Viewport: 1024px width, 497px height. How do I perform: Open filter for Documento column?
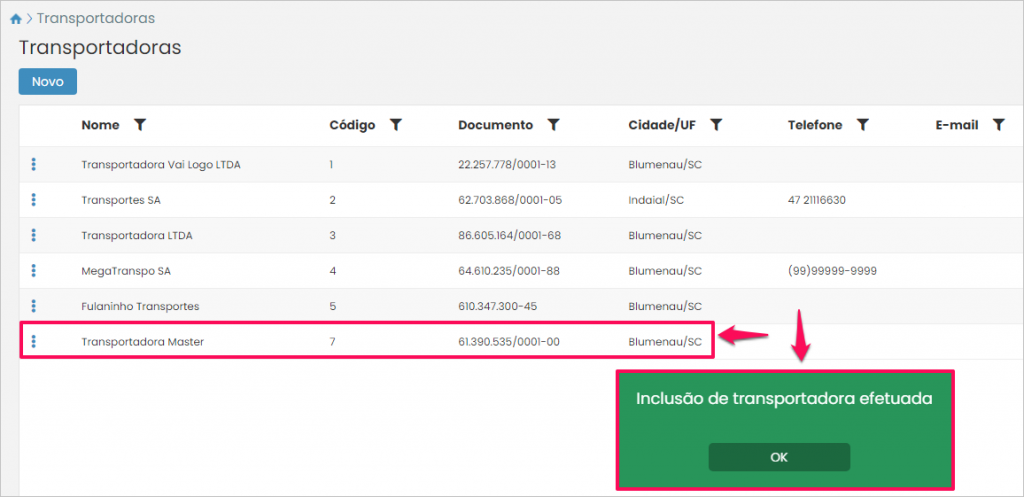pos(553,125)
